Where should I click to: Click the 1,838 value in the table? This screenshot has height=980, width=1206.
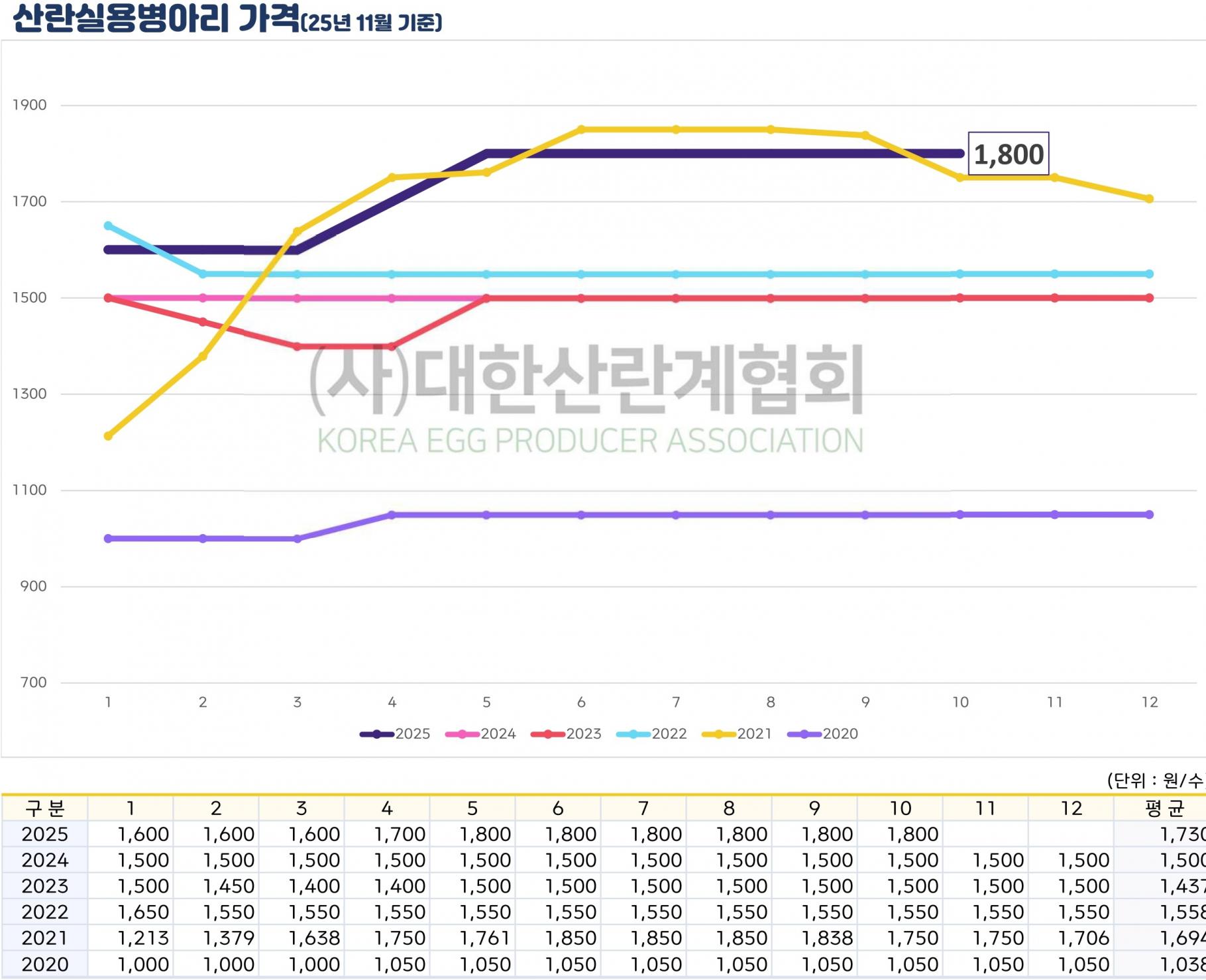tap(826, 938)
